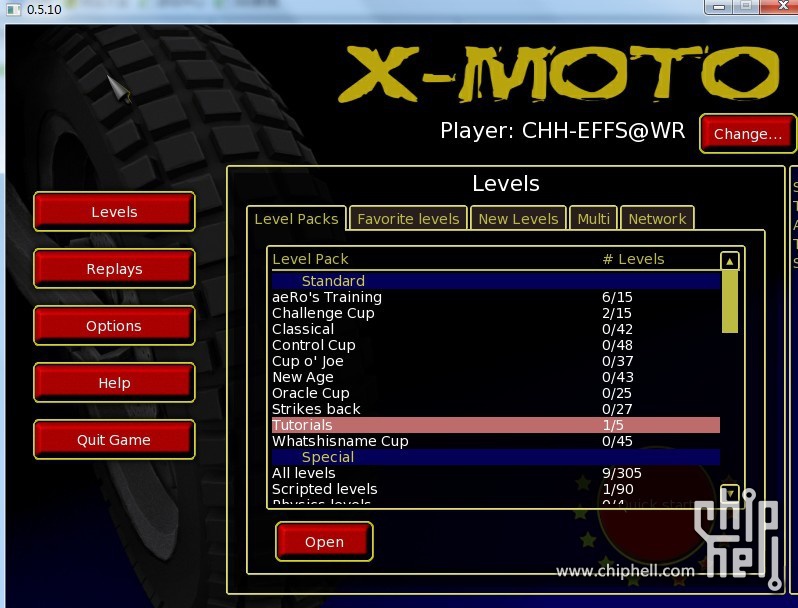Open the Levels menu button

(115, 212)
